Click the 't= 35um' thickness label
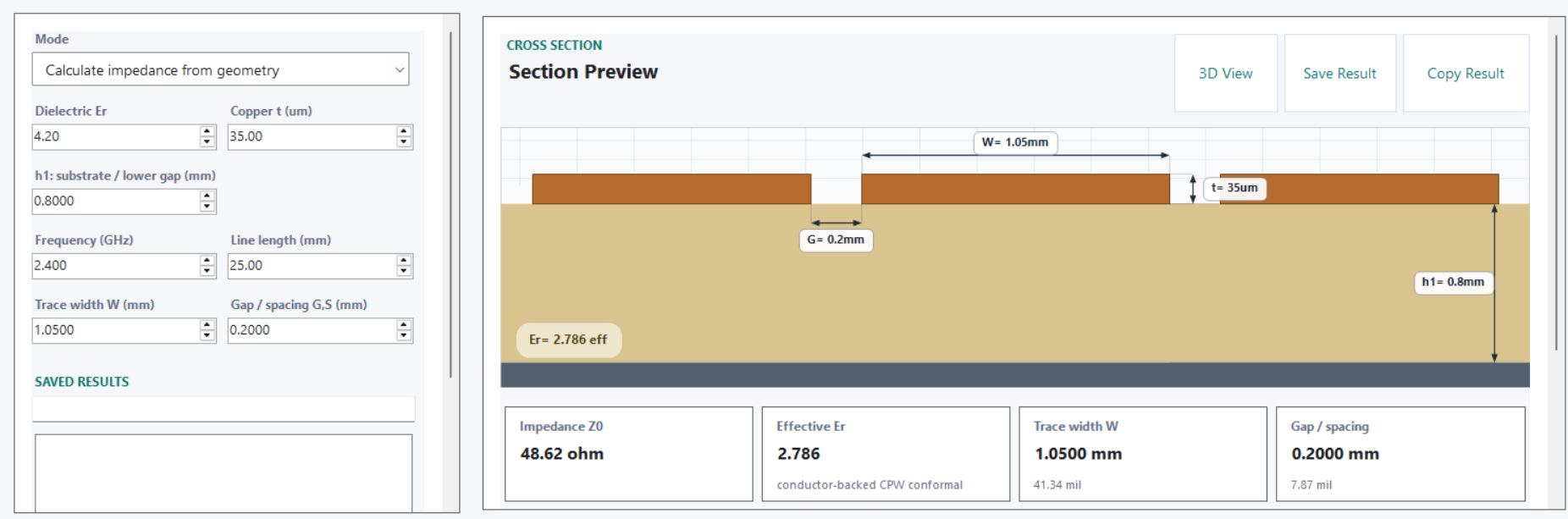 point(1234,188)
